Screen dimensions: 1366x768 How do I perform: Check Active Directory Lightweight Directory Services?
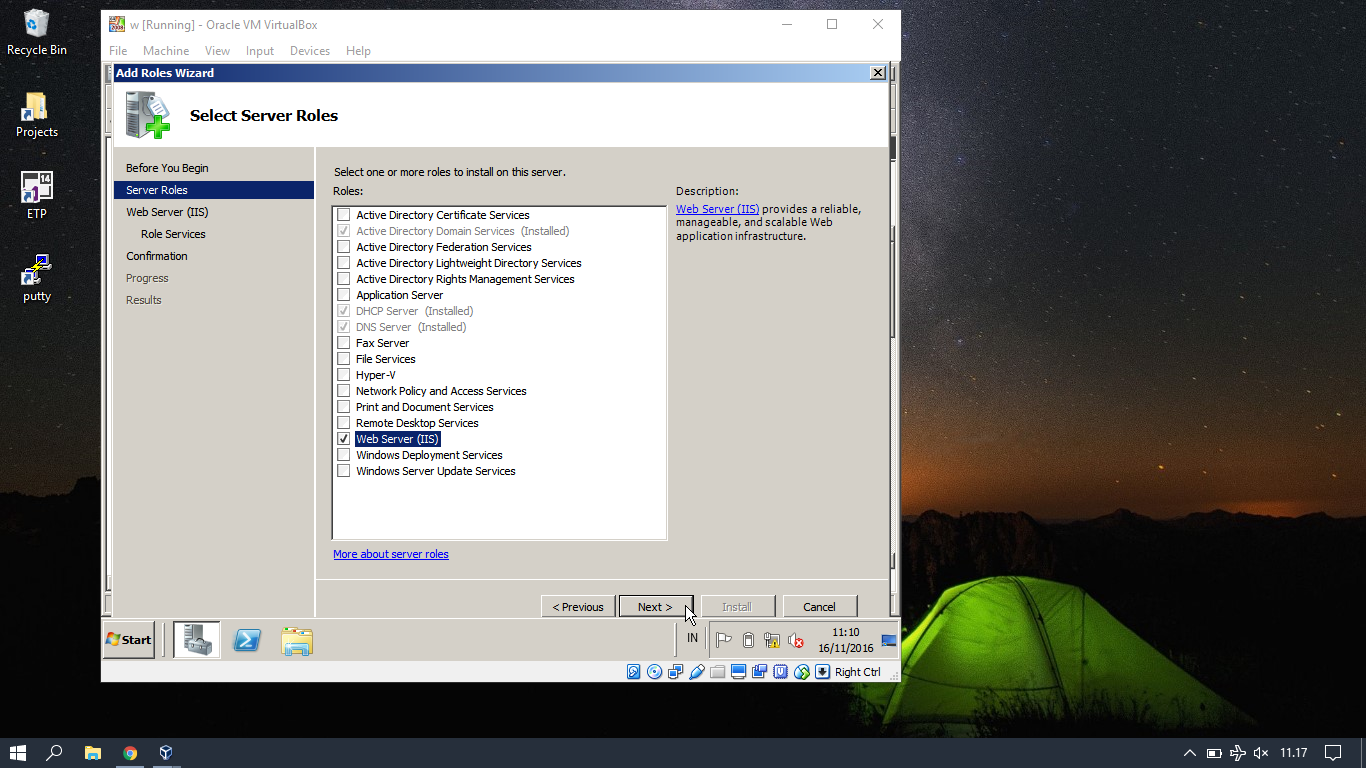[344, 263]
